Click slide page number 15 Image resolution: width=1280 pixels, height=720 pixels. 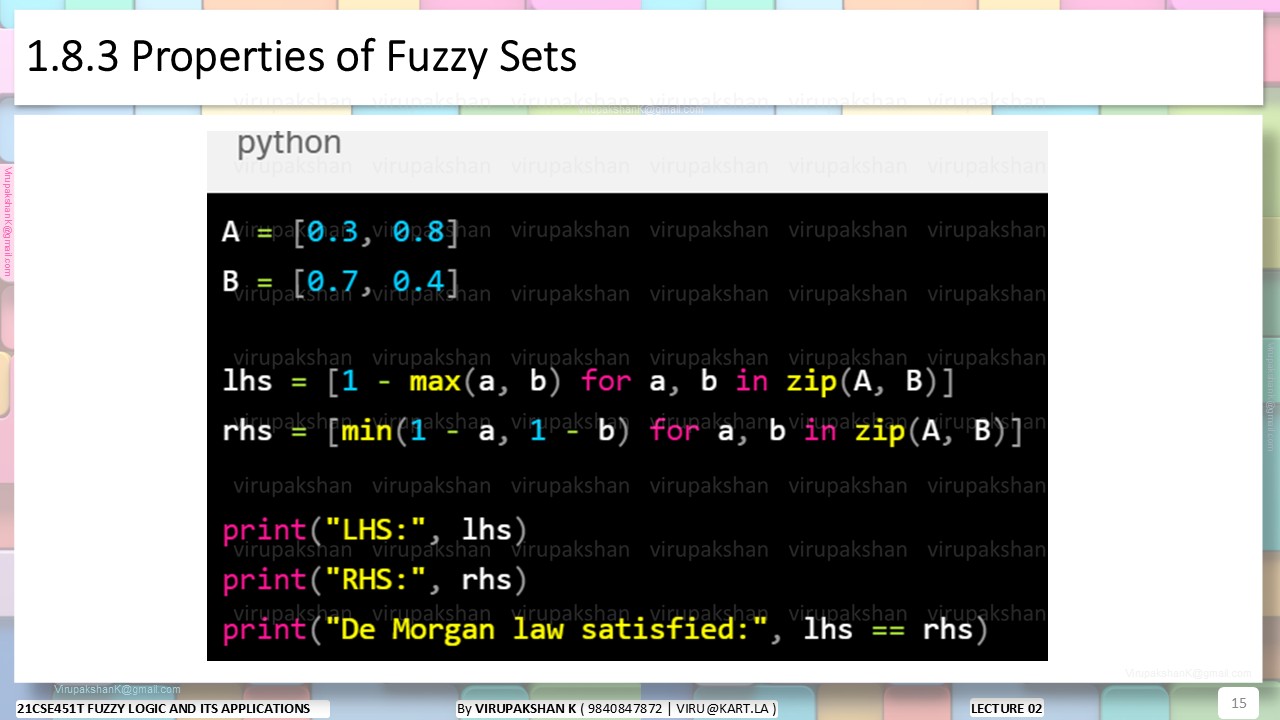pyautogui.click(x=1238, y=703)
